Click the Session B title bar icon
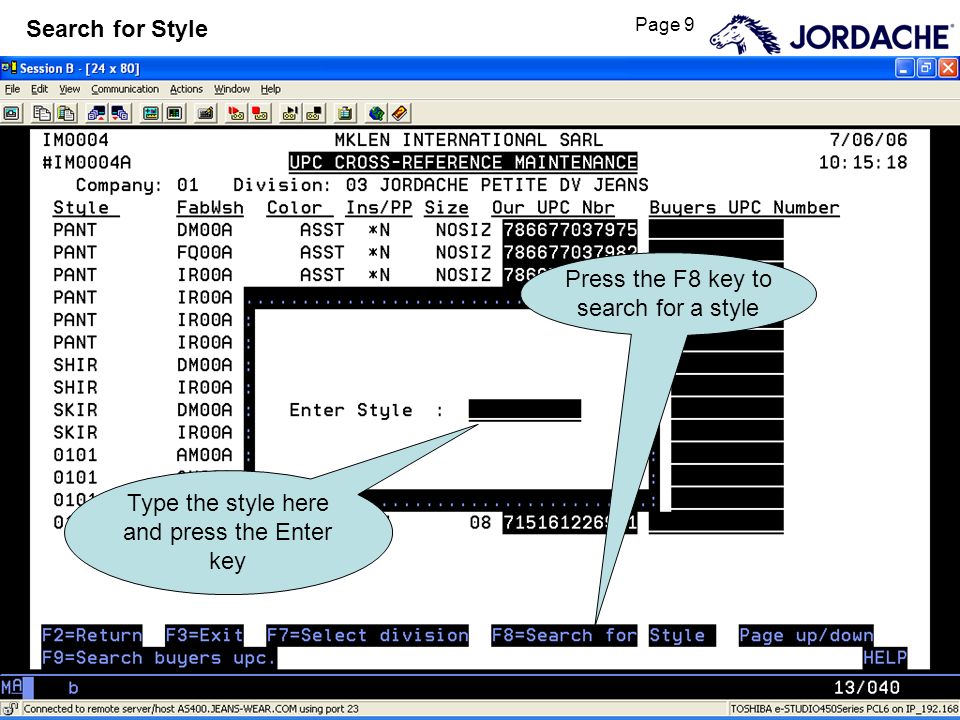 [9, 67]
